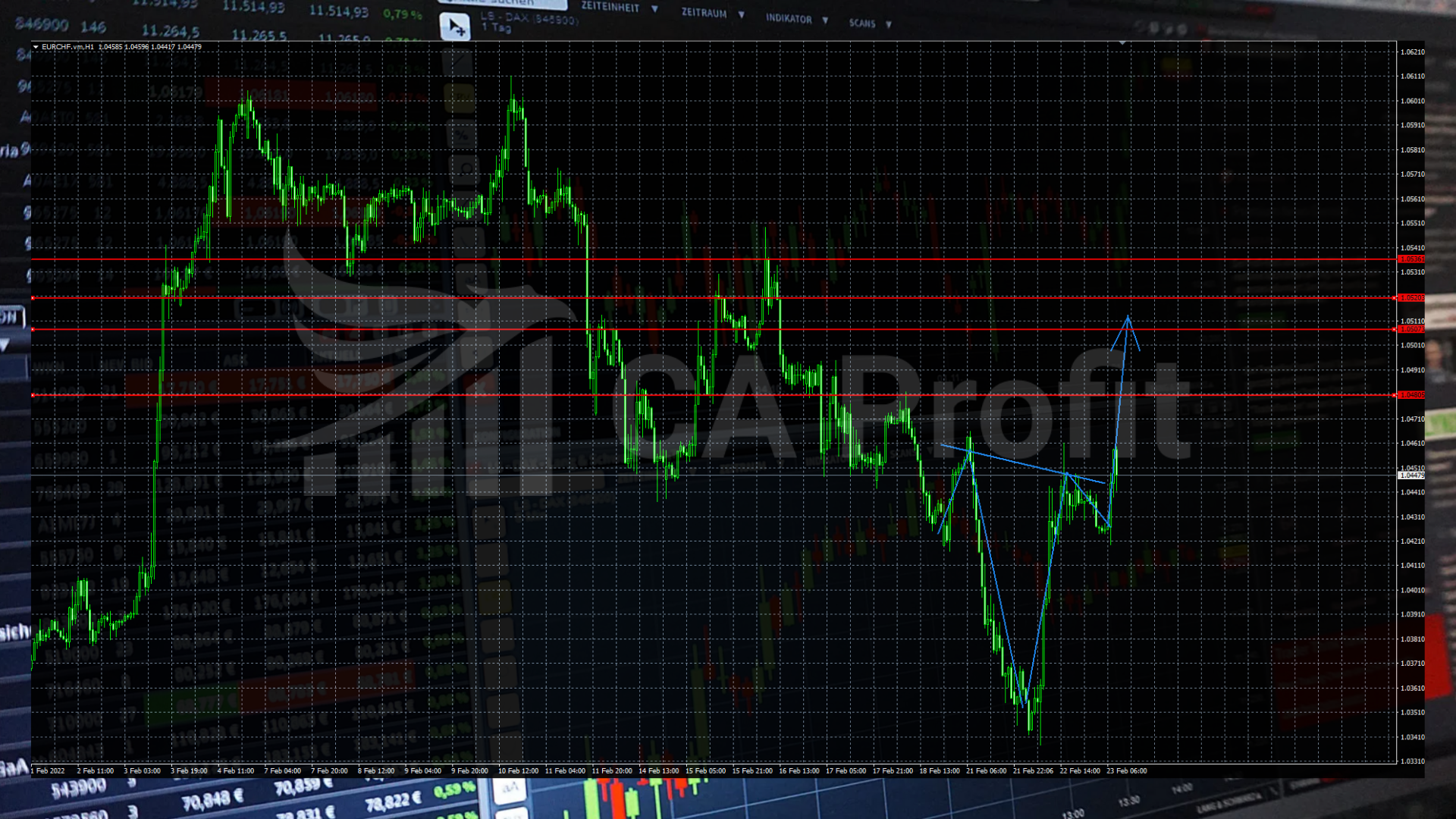Open the ZEITEINHEIT dropdown in background window

pos(620,8)
